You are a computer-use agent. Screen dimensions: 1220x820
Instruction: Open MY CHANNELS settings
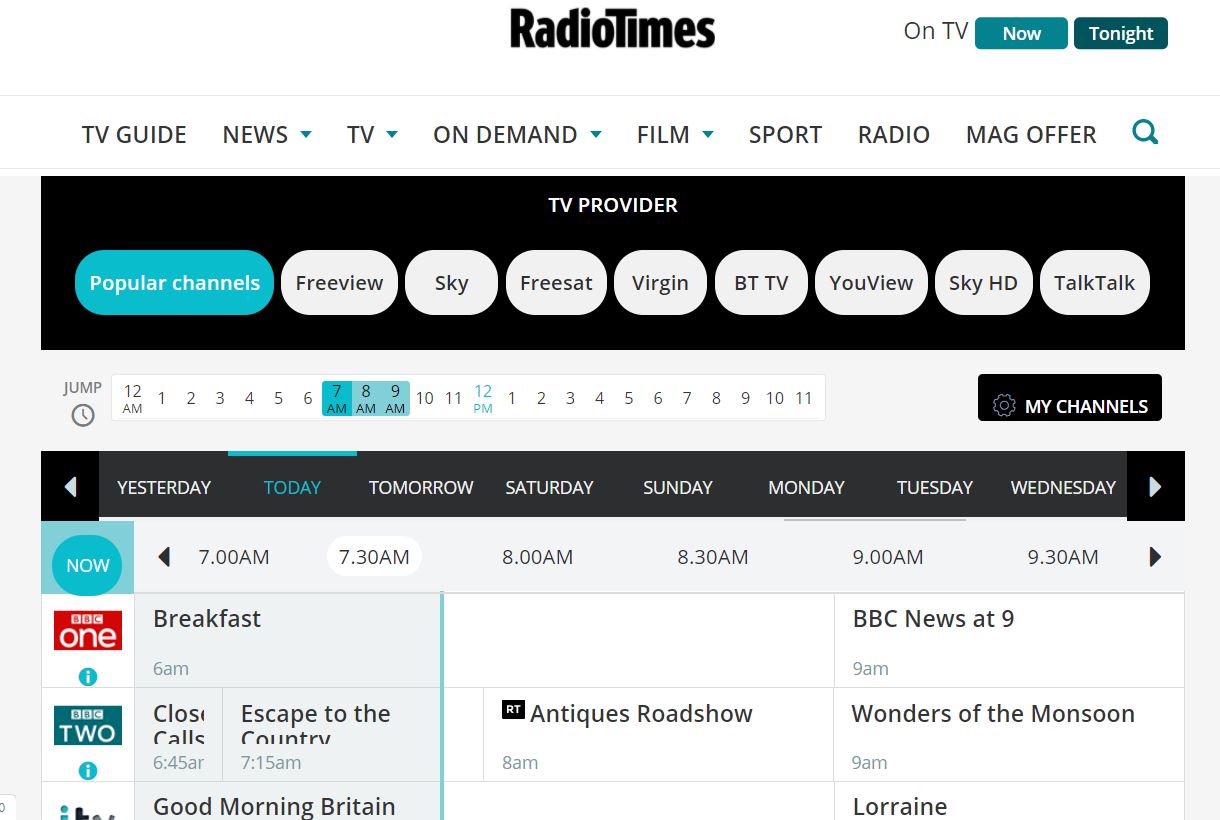(1070, 398)
